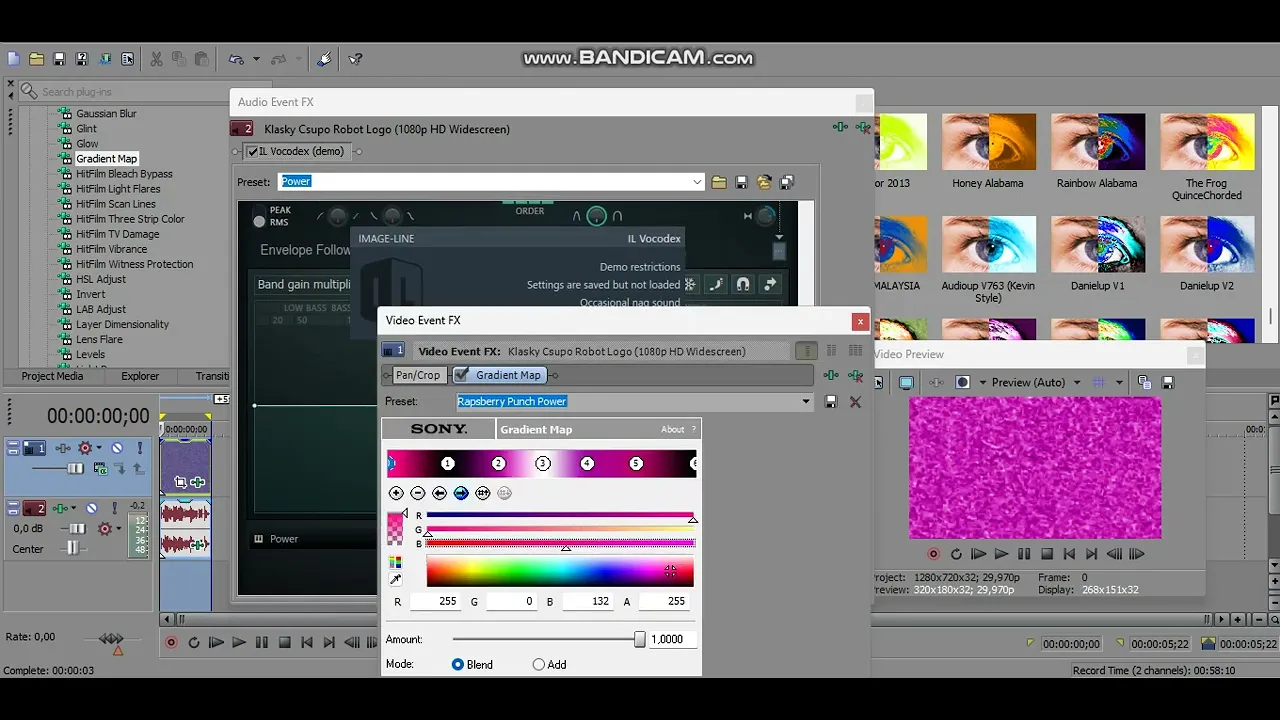Image resolution: width=1280 pixels, height=720 pixels.
Task: Open the Rapsberry Punch Power preset dropdown
Action: pyautogui.click(x=806, y=402)
